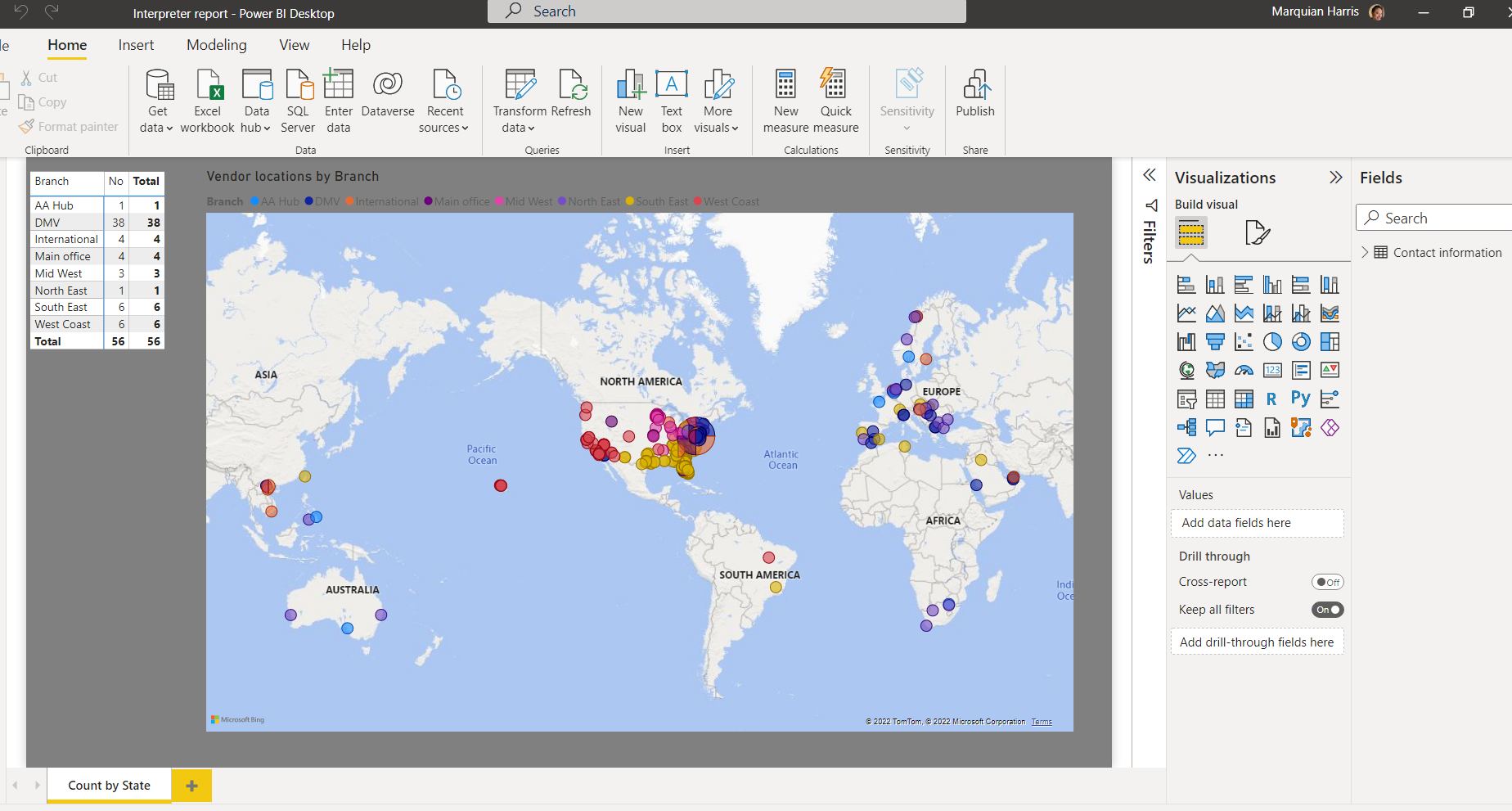Select the treemap visualization
The width and height of the screenshot is (1512, 811).
pyautogui.click(x=1330, y=342)
